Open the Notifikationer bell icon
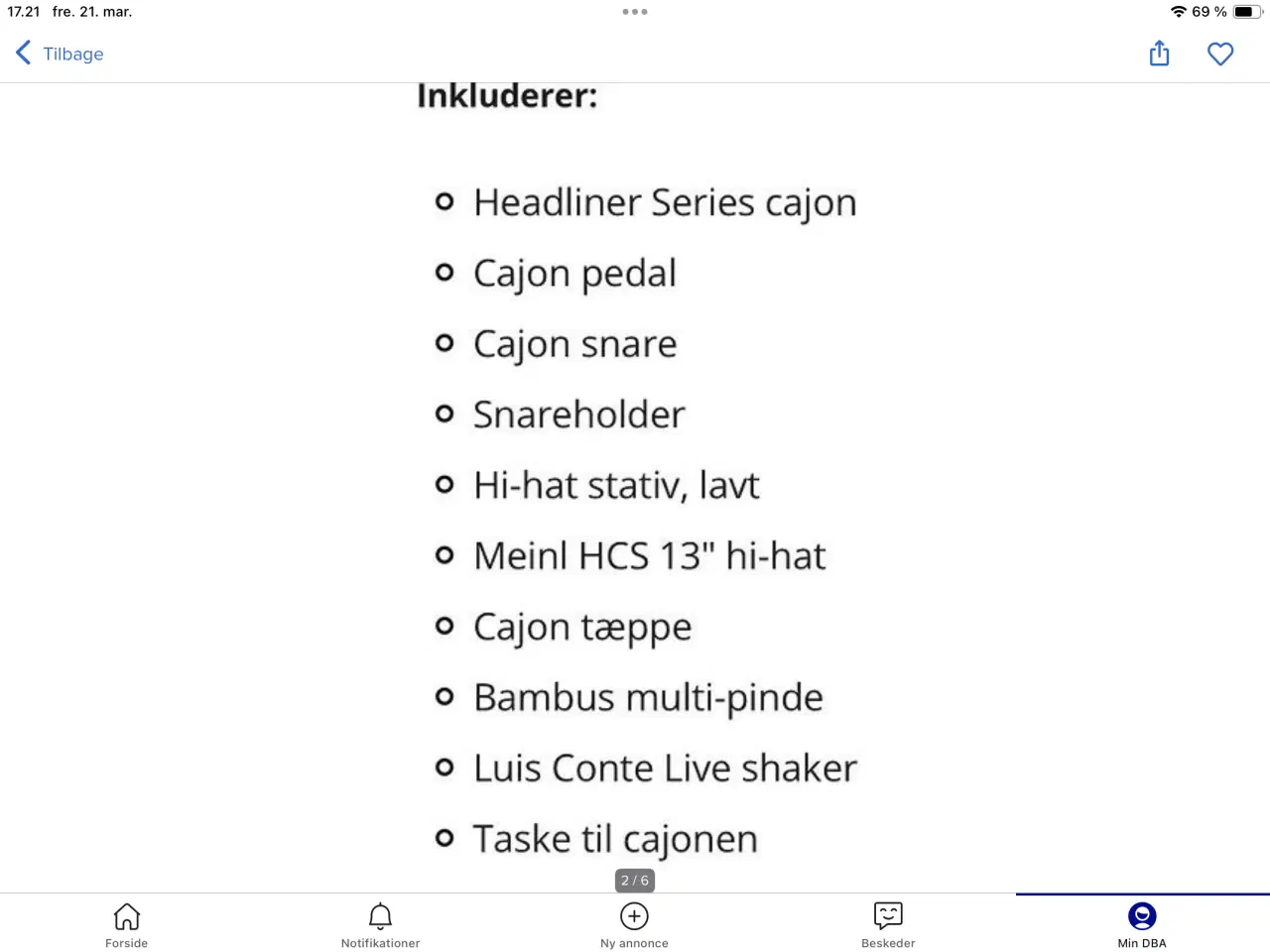Viewport: 1270px width, 952px height. [380, 915]
